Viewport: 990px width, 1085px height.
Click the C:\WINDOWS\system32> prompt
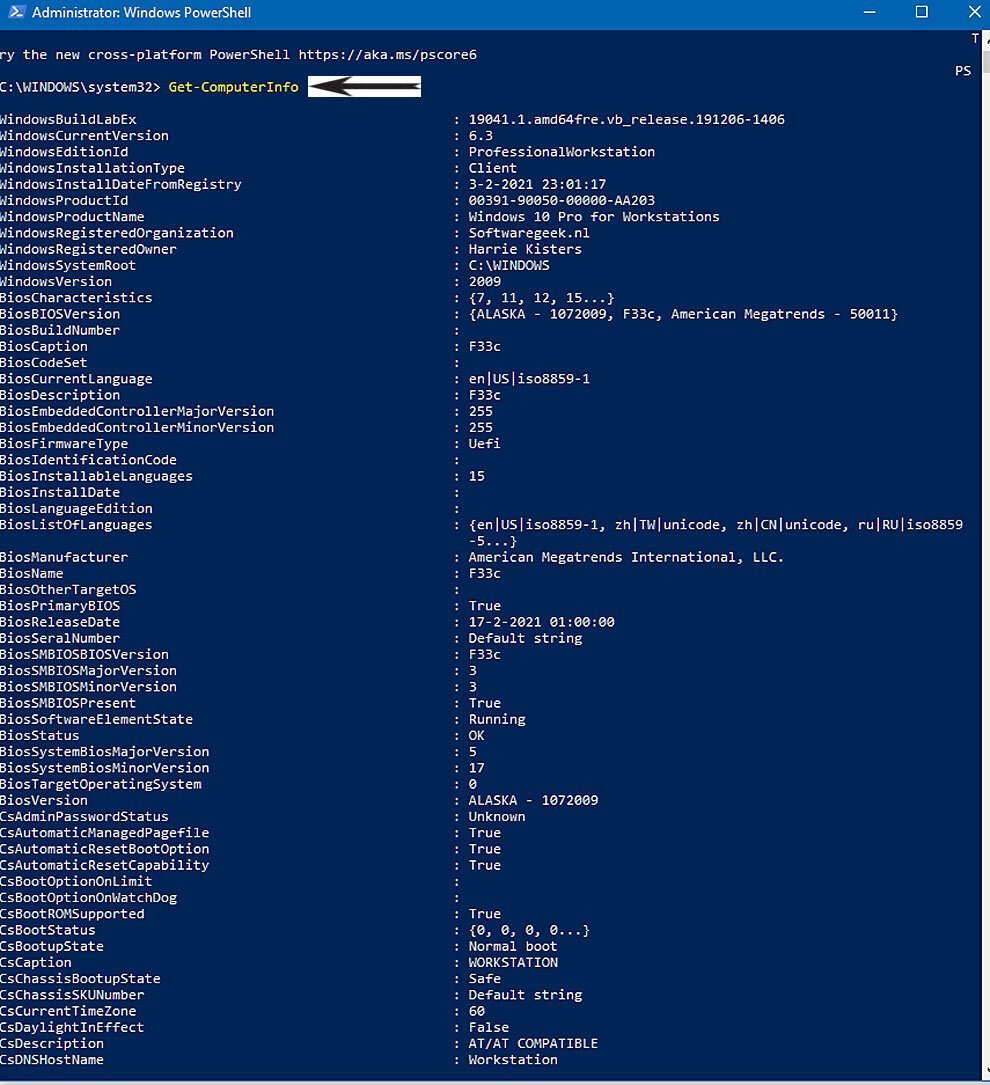(x=80, y=87)
